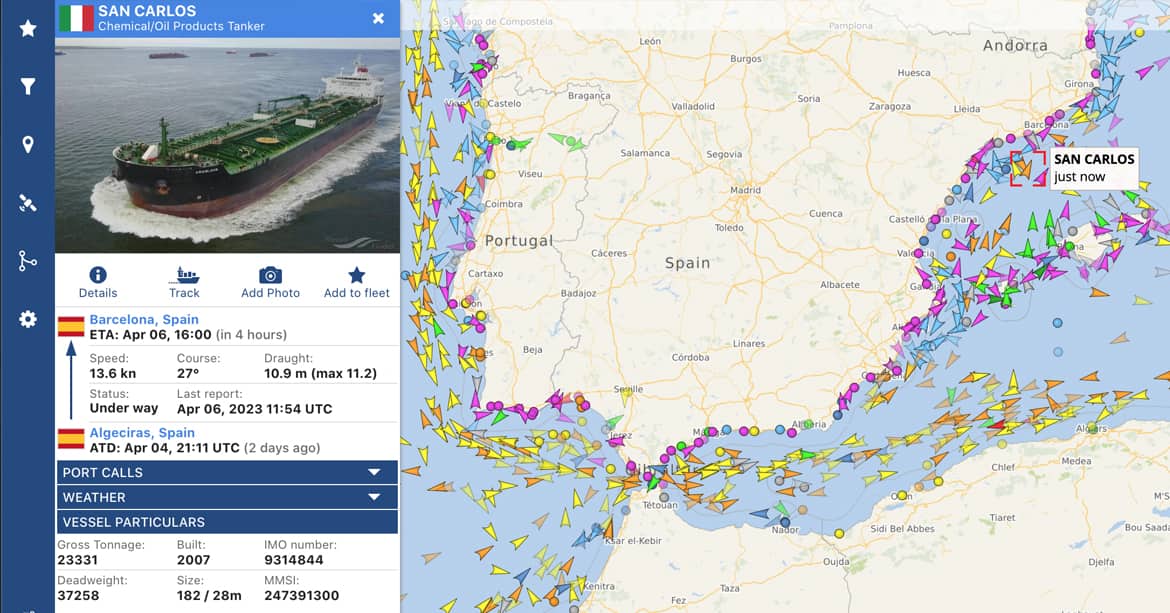
Task: Close the SAN CARLOS vessel panel
Action: (x=378, y=18)
